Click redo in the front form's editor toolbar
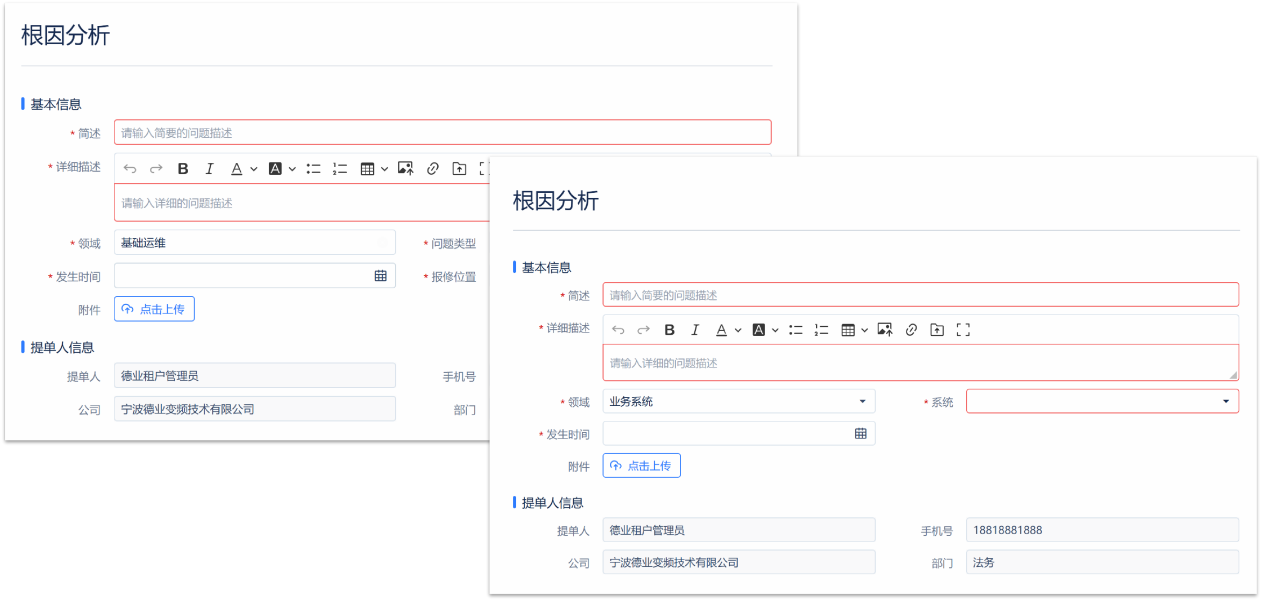 [x=644, y=330]
